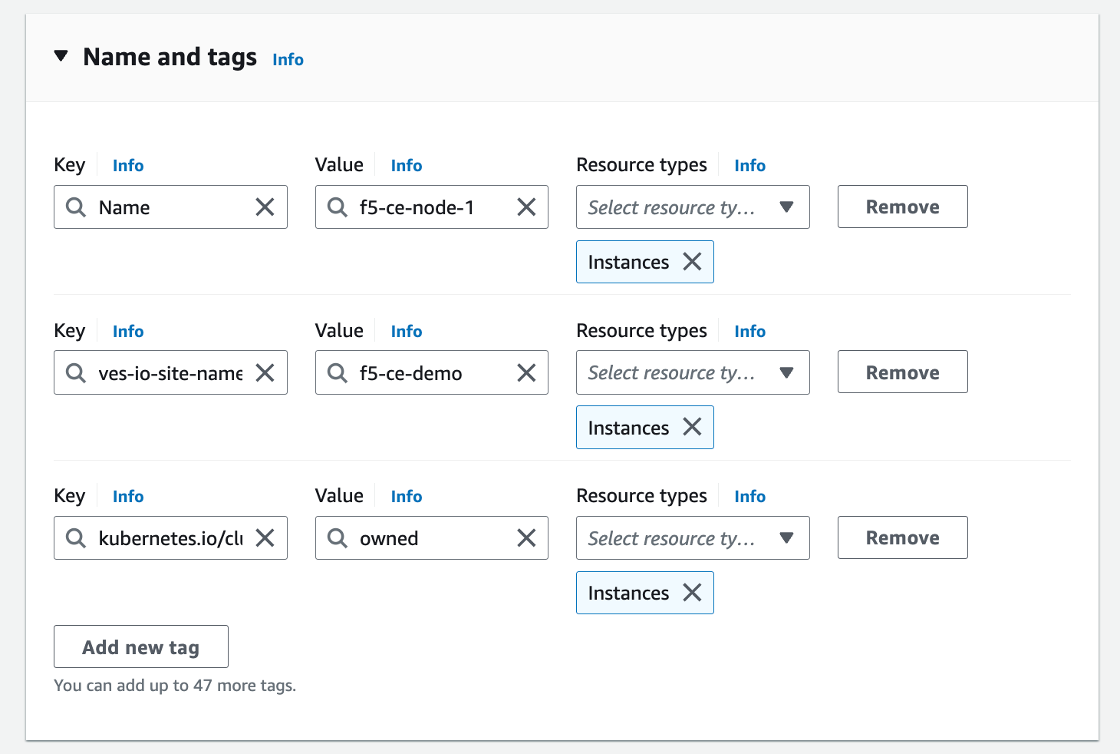
Task: Toggle off Instances on the kubernetes.io tag row
Action: click(691, 592)
